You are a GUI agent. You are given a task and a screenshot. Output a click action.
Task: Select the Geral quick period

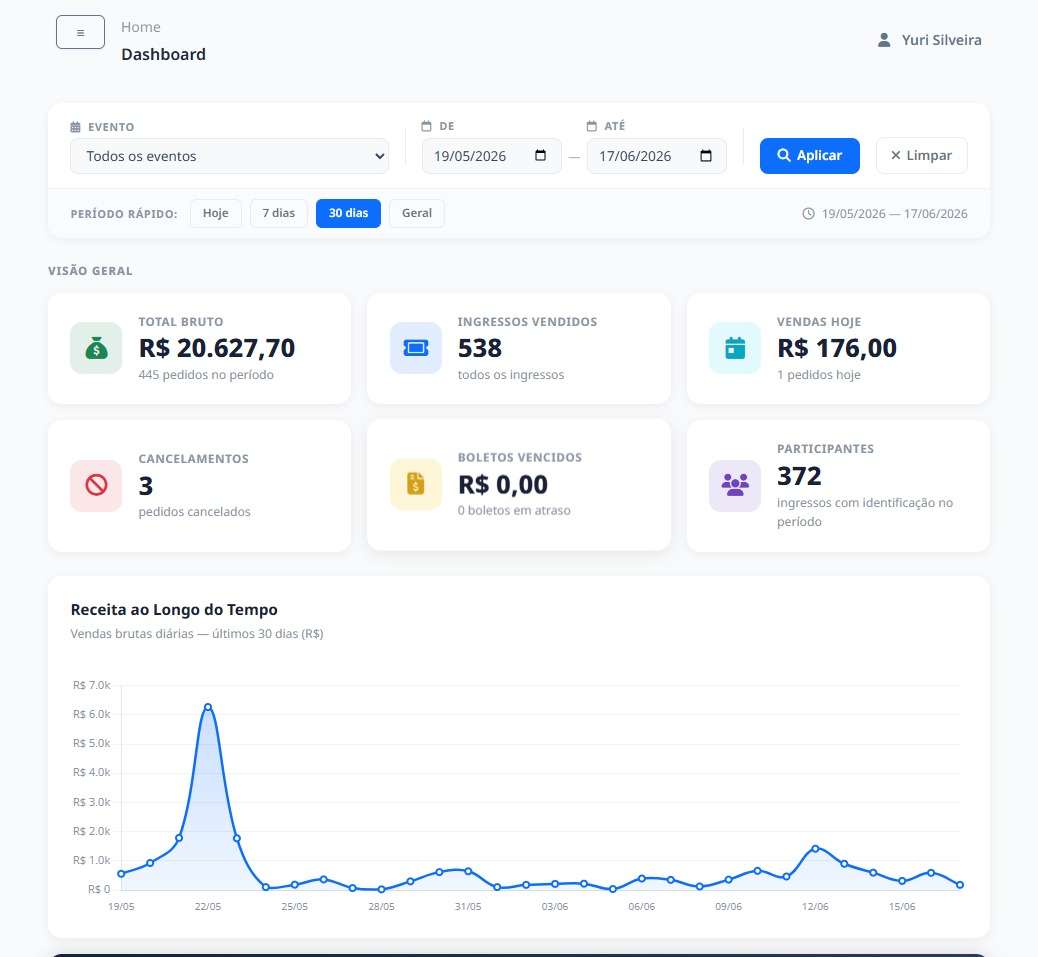pyautogui.click(x=417, y=213)
